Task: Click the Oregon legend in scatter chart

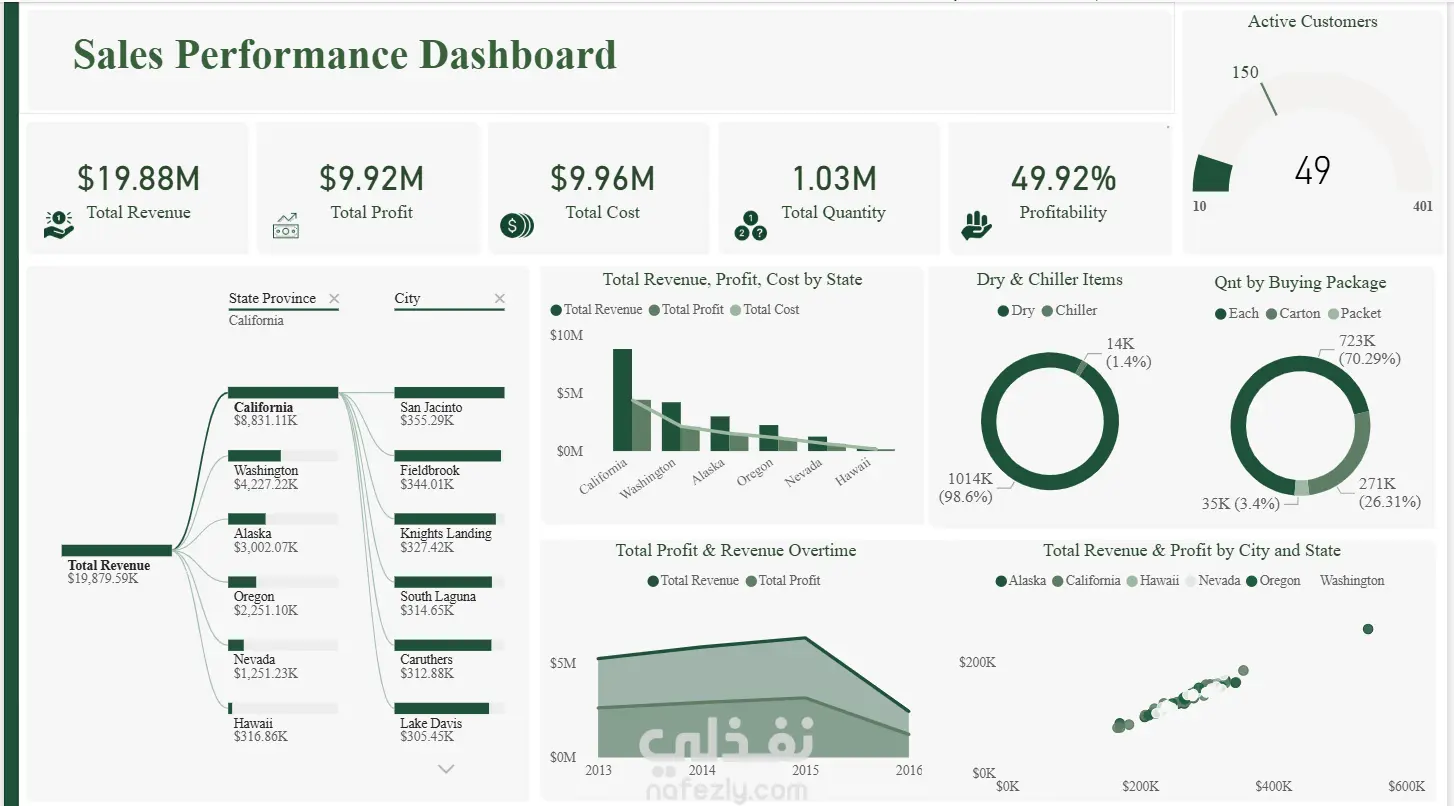Action: pyautogui.click(x=1274, y=581)
